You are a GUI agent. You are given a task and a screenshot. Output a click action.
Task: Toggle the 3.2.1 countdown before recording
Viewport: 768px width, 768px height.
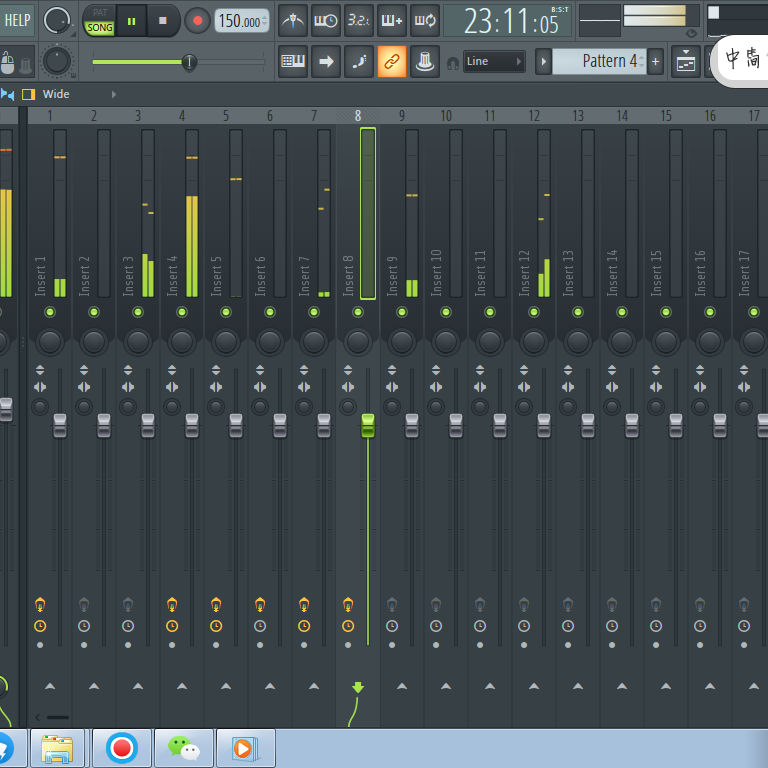click(x=359, y=21)
